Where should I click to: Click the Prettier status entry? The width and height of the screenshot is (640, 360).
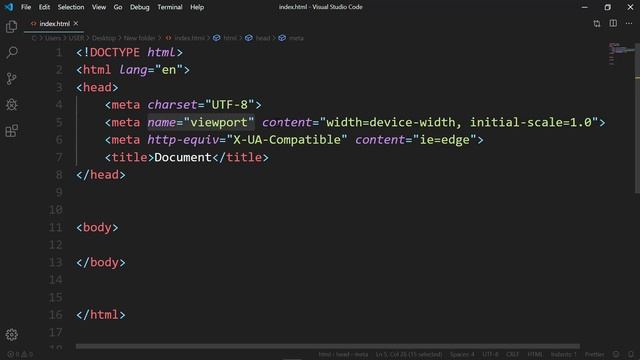tap(594, 354)
